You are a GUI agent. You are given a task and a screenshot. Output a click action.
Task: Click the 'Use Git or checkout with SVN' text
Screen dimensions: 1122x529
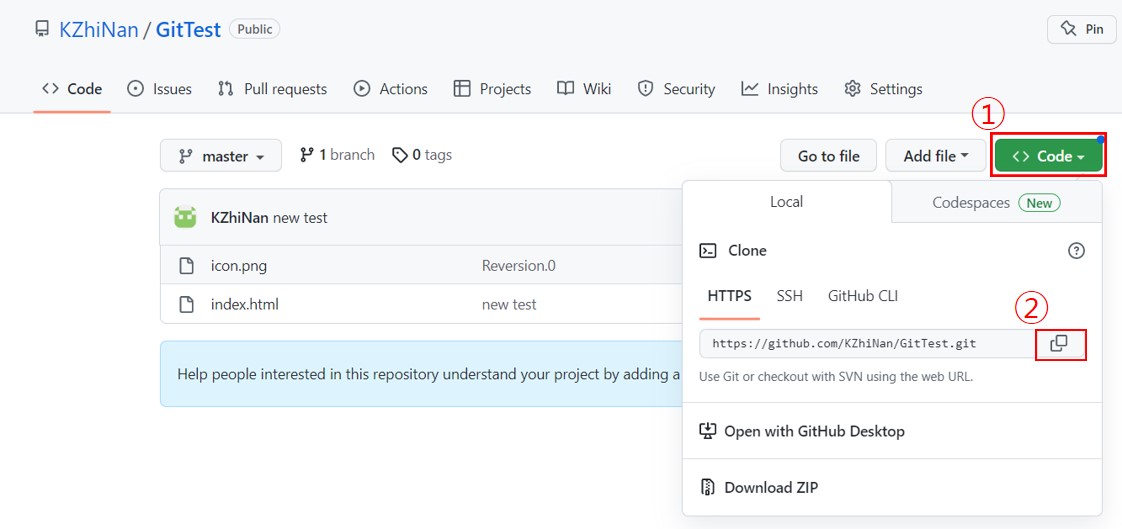coord(836,376)
